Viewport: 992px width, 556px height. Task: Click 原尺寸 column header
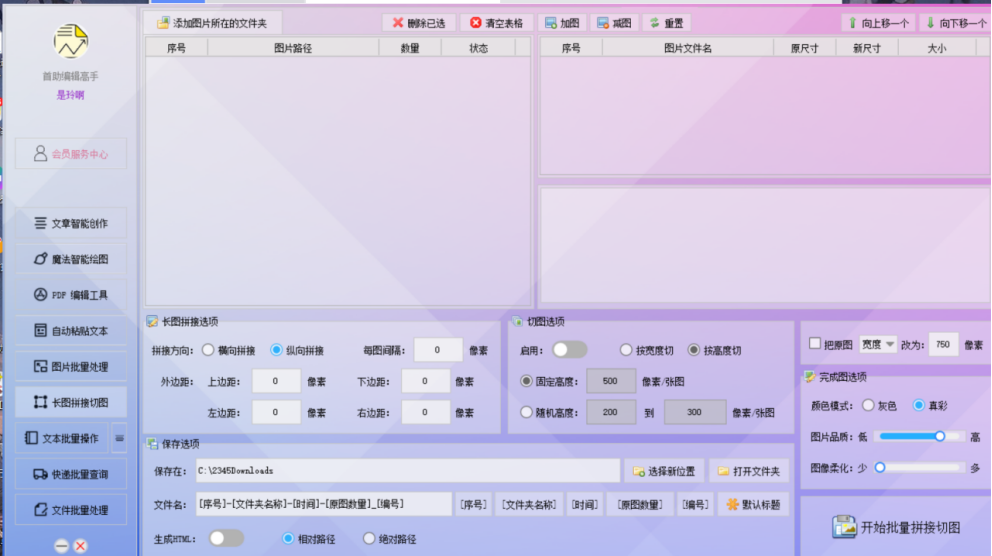click(x=805, y=48)
